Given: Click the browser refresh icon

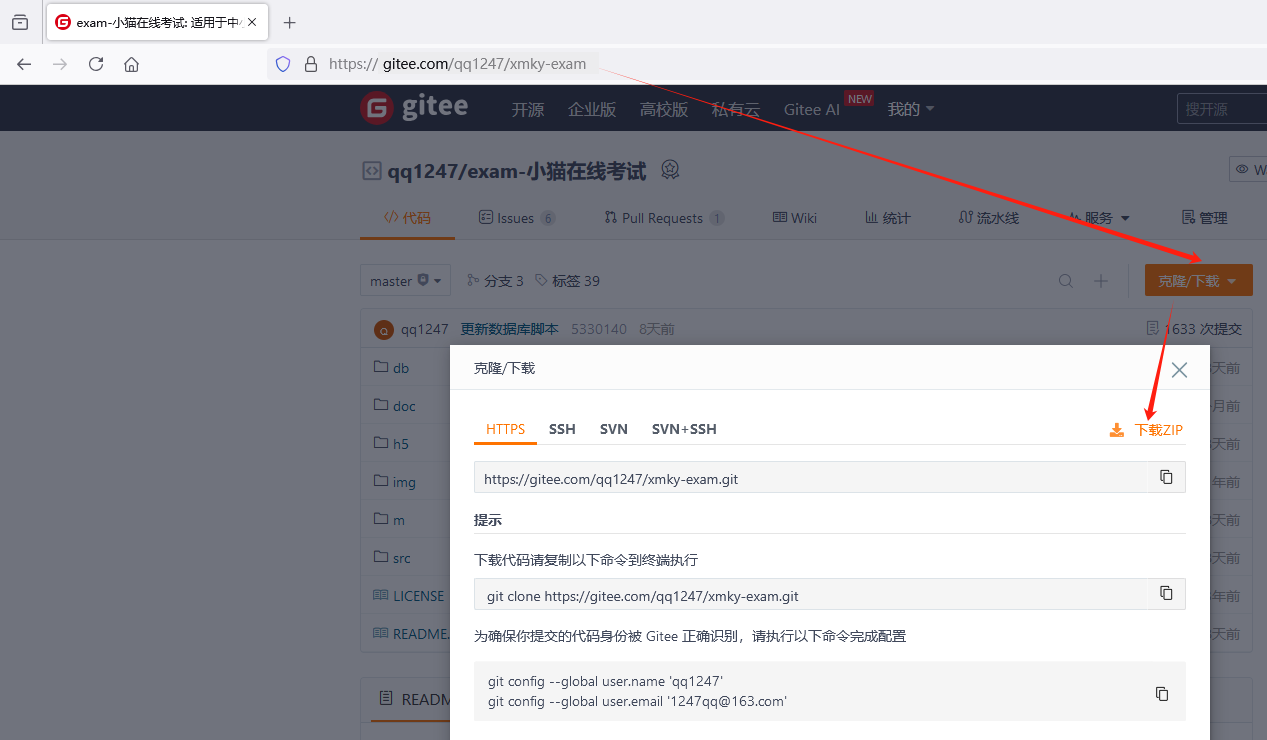Looking at the screenshot, I should pos(95,63).
